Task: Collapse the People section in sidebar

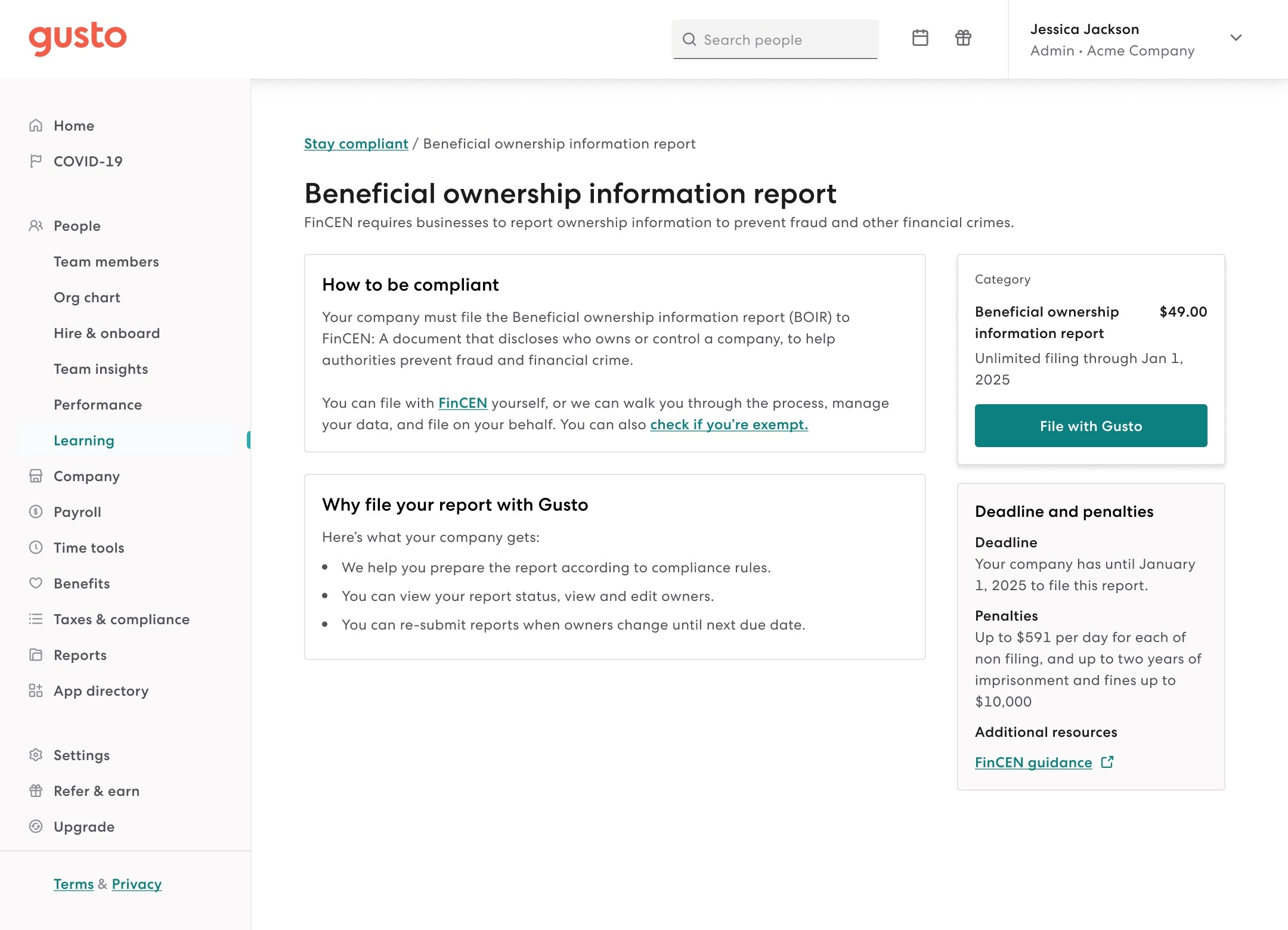Action: tap(77, 226)
